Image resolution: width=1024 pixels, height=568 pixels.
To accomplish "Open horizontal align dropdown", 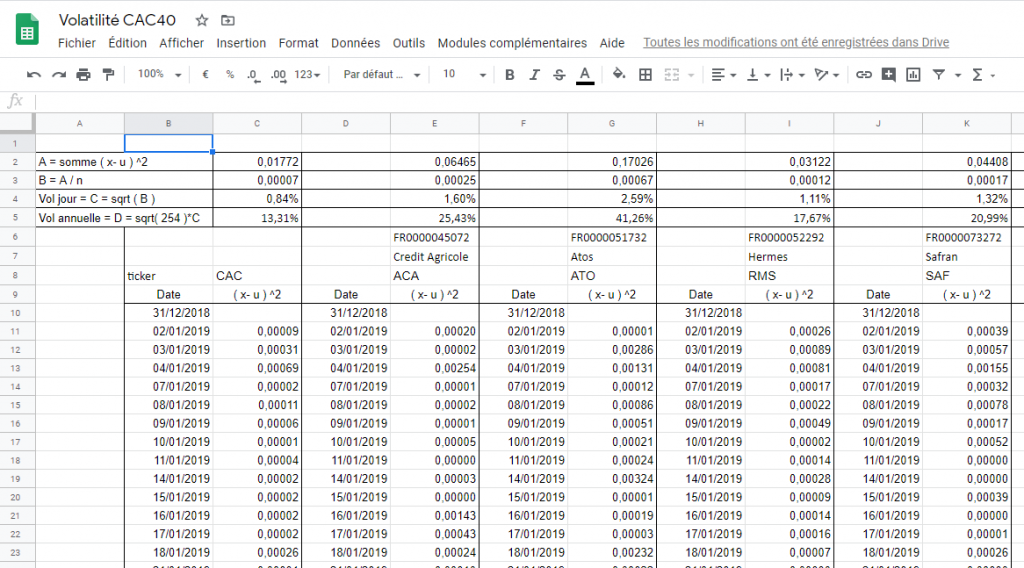I will click(x=723, y=74).
